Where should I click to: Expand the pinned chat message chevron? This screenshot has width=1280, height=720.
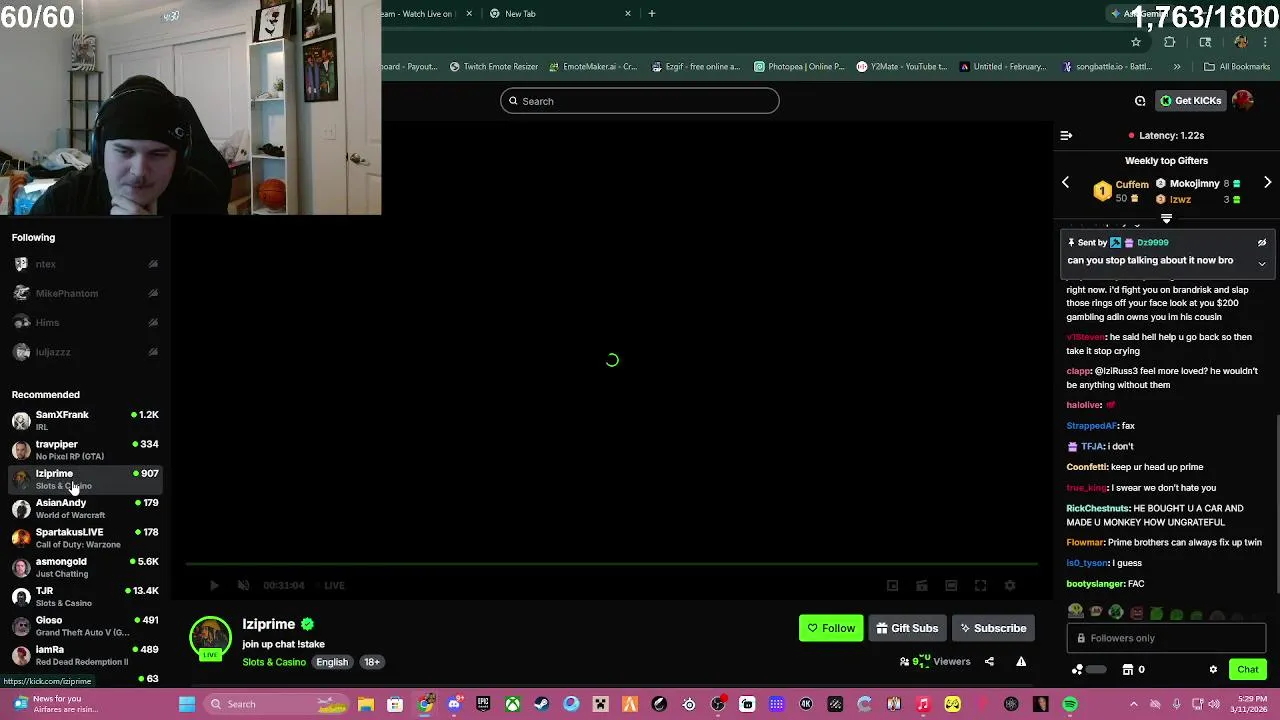coord(1262,263)
